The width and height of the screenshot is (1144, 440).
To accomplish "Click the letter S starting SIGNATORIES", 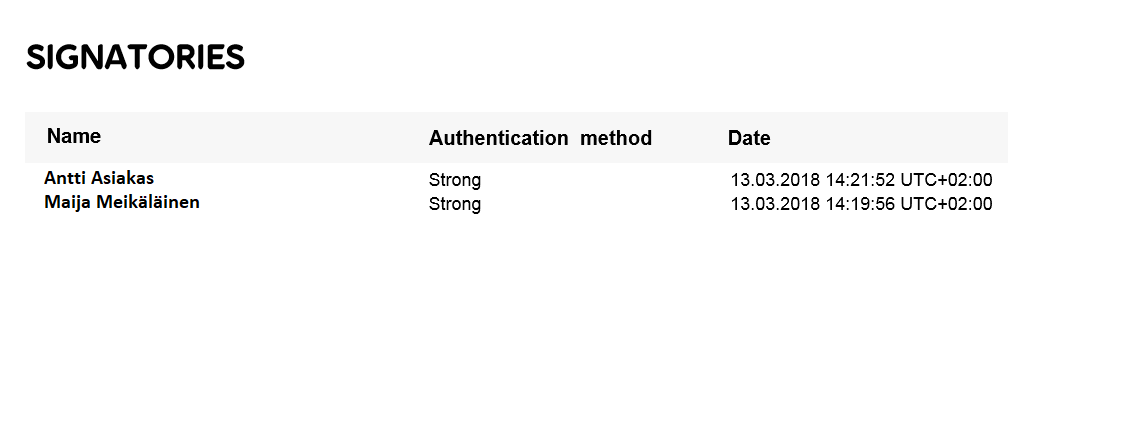I will (36, 57).
